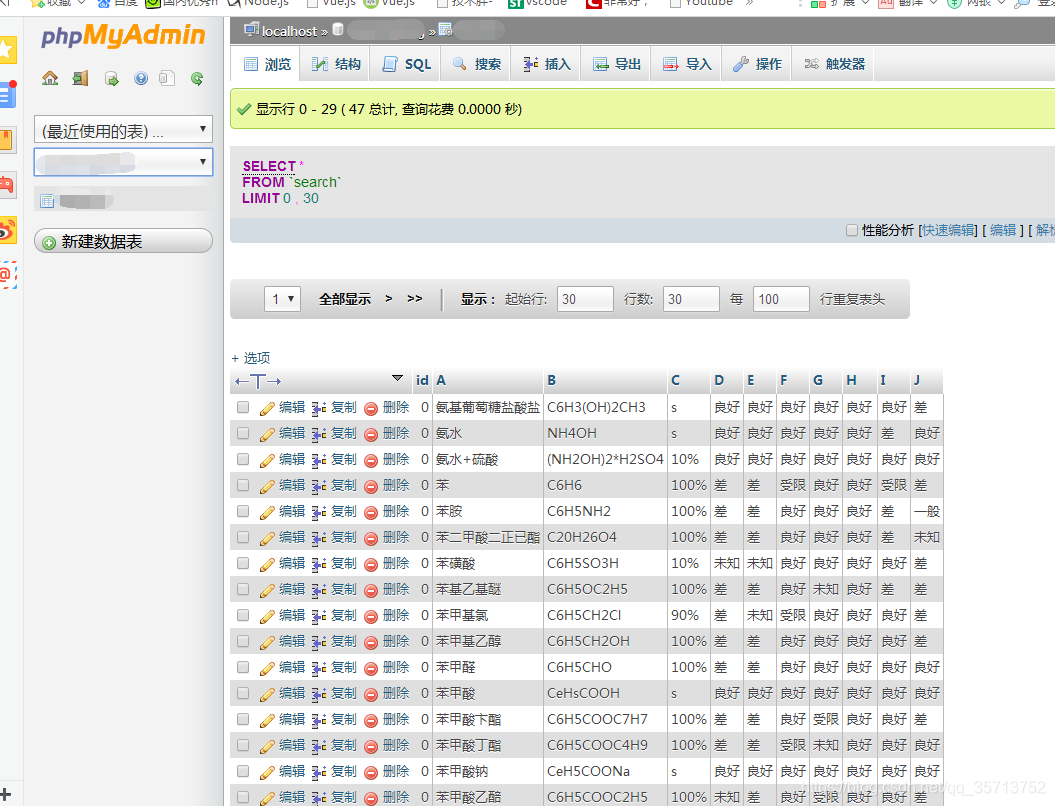This screenshot has width=1055, height=806.
Task: Open the 导入 import tab
Action: pyautogui.click(x=687, y=64)
